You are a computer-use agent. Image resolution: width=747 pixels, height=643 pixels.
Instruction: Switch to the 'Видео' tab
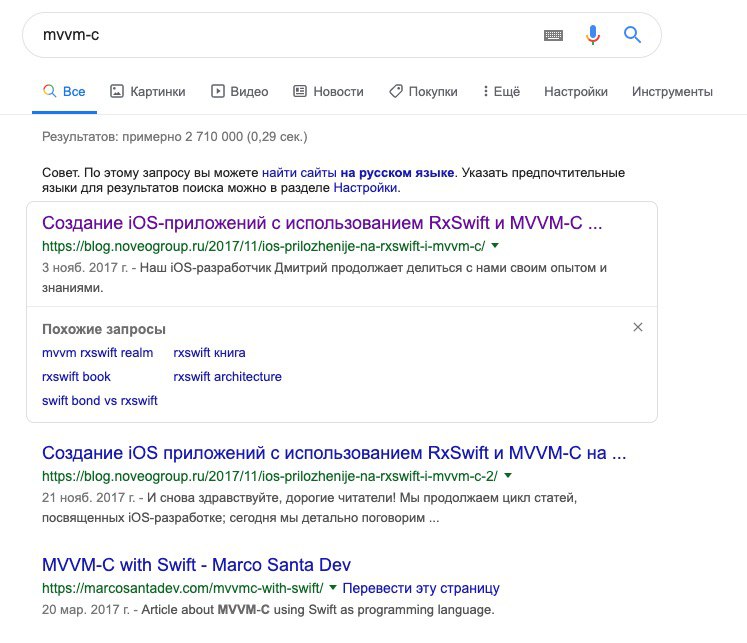click(240, 91)
